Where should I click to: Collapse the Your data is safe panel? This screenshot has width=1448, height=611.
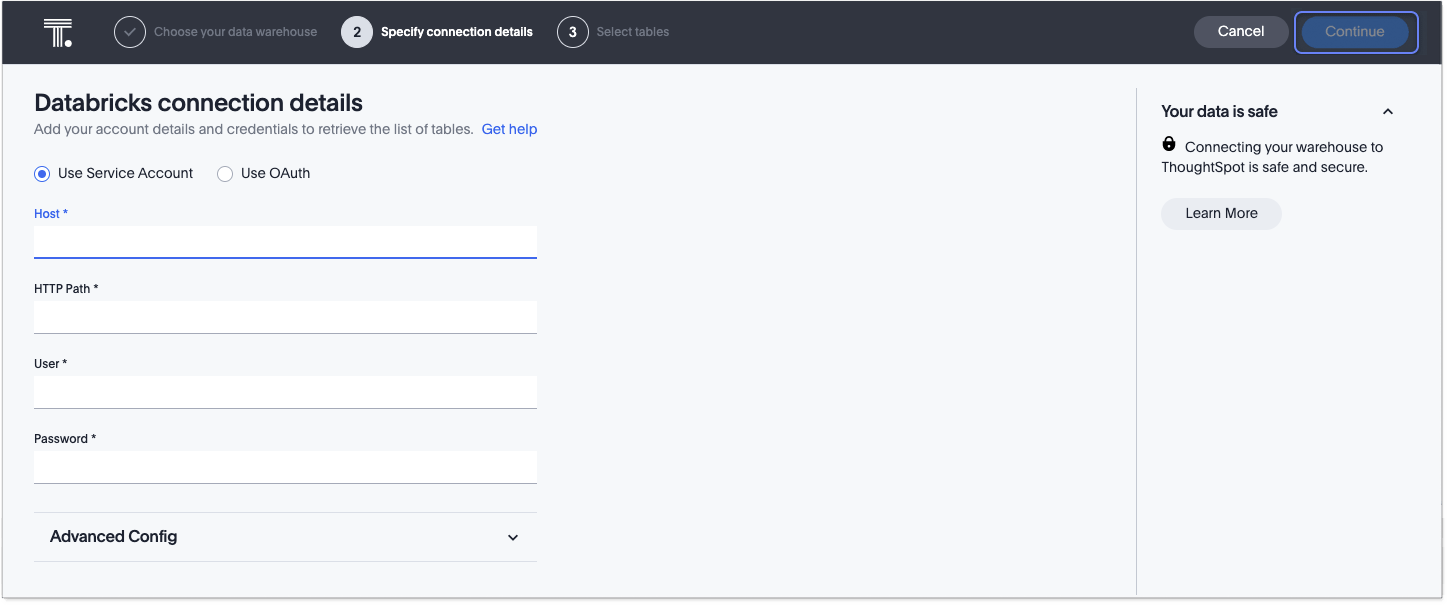click(x=1388, y=112)
